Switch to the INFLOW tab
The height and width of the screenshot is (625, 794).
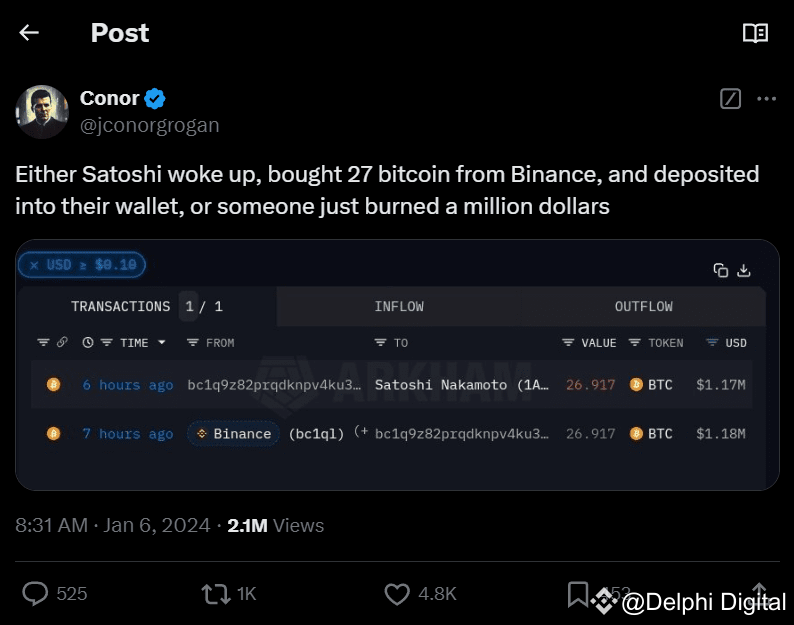pyautogui.click(x=399, y=306)
